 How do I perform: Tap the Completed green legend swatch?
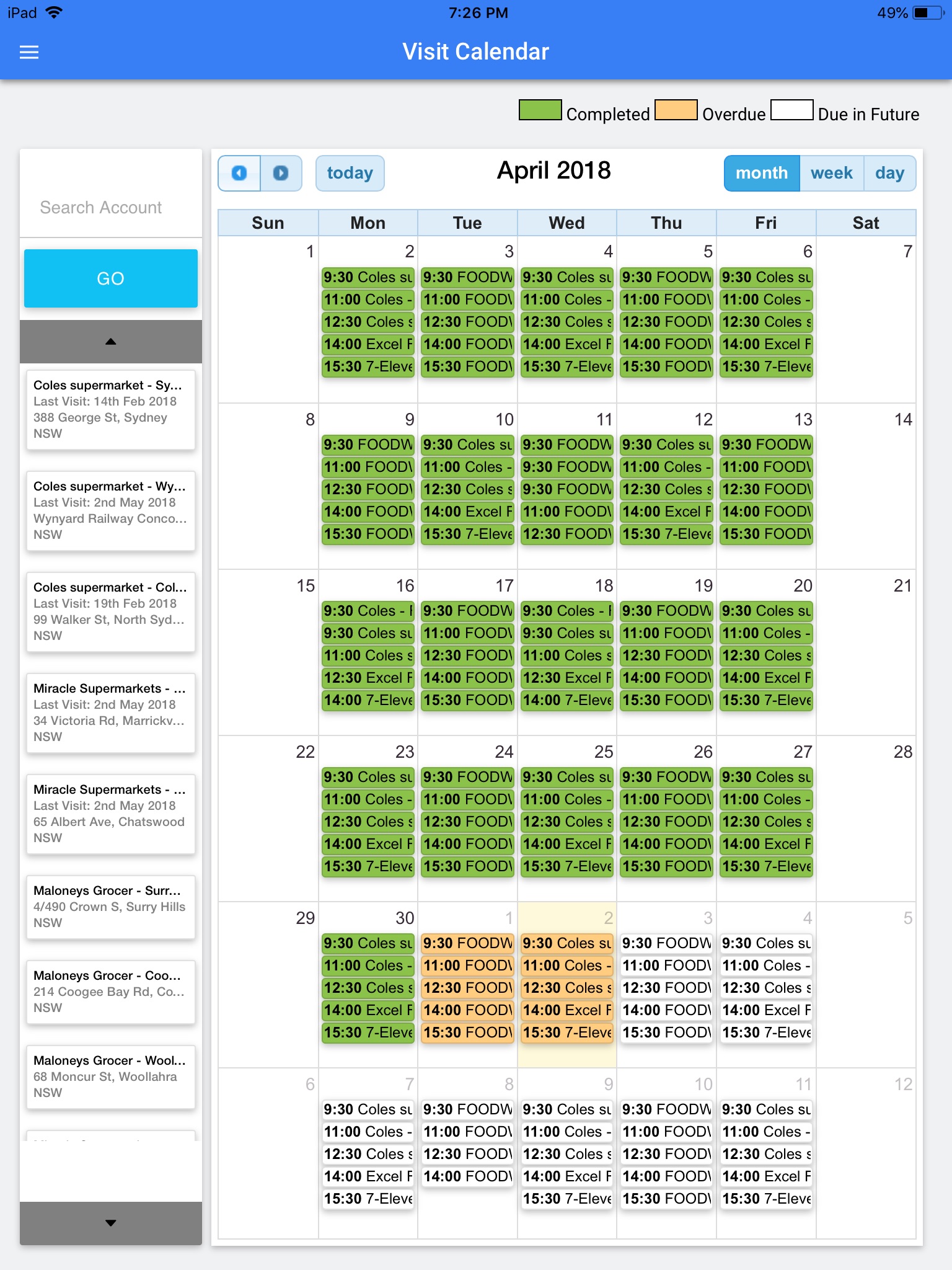click(x=540, y=110)
